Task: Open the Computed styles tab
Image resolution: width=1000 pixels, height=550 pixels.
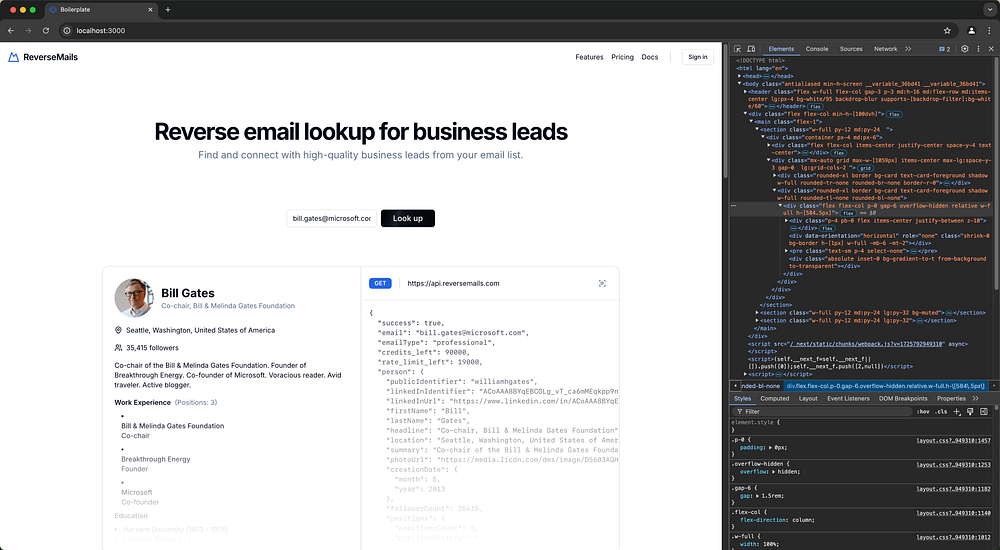Action: click(775, 398)
